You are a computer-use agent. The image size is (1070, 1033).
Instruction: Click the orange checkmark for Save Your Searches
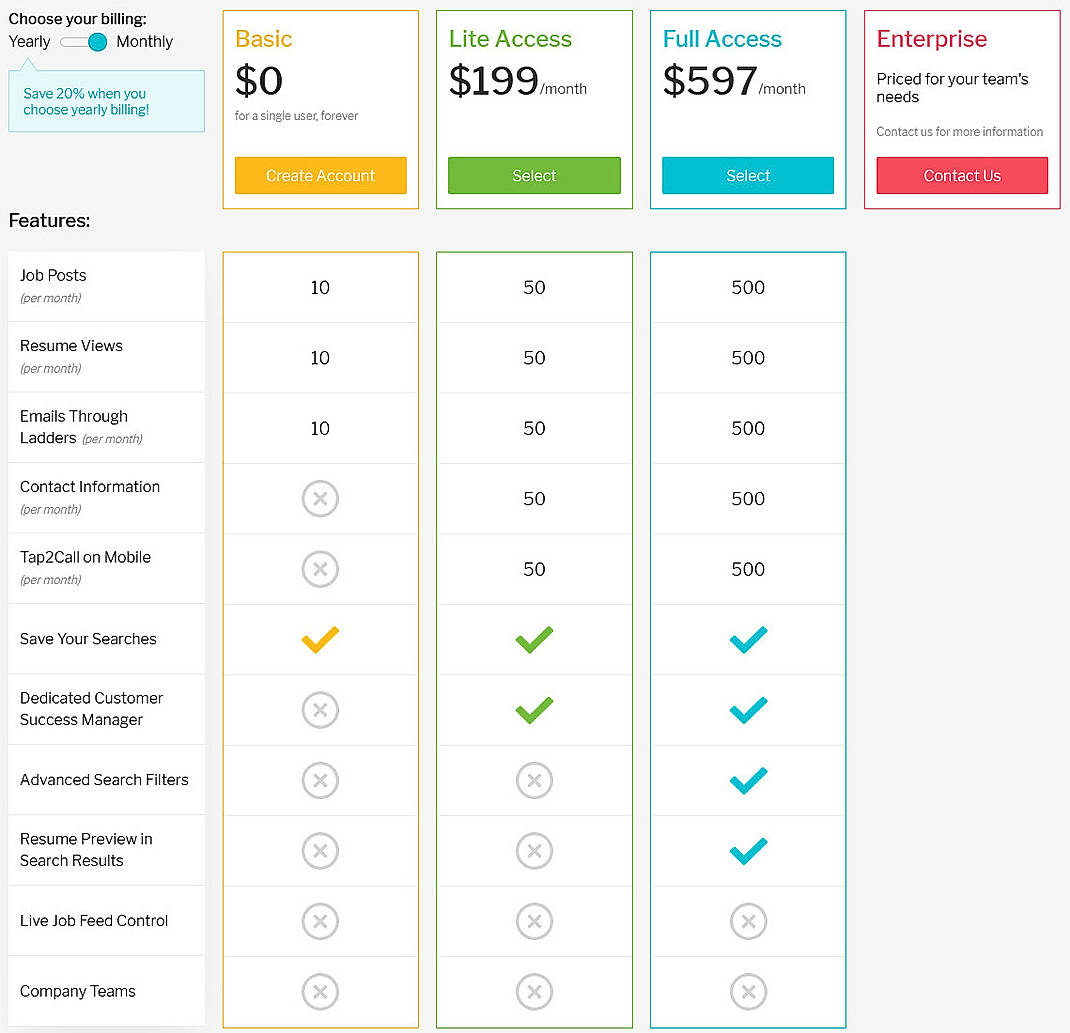point(320,640)
